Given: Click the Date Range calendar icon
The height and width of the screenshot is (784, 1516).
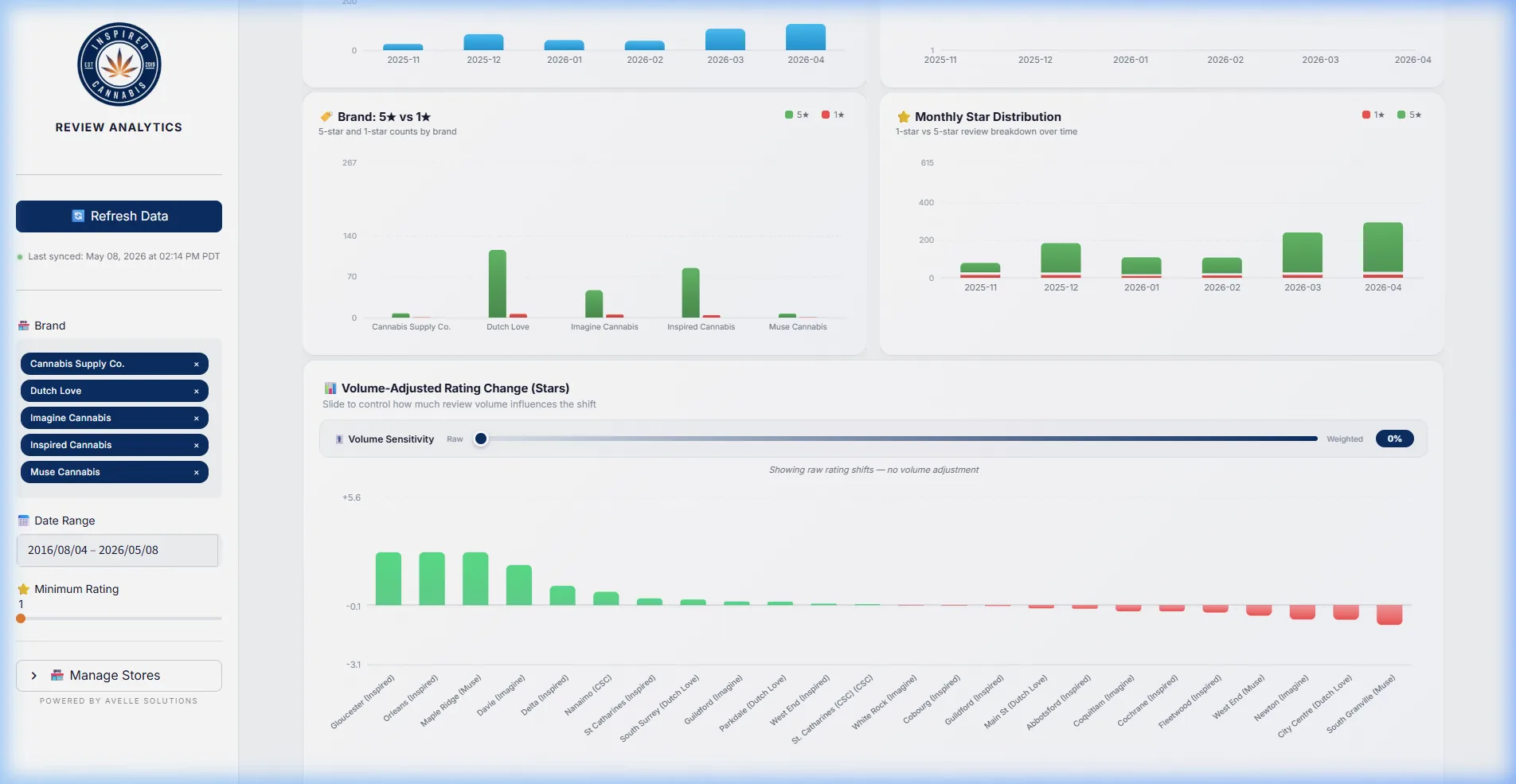Looking at the screenshot, I should 24,521.
